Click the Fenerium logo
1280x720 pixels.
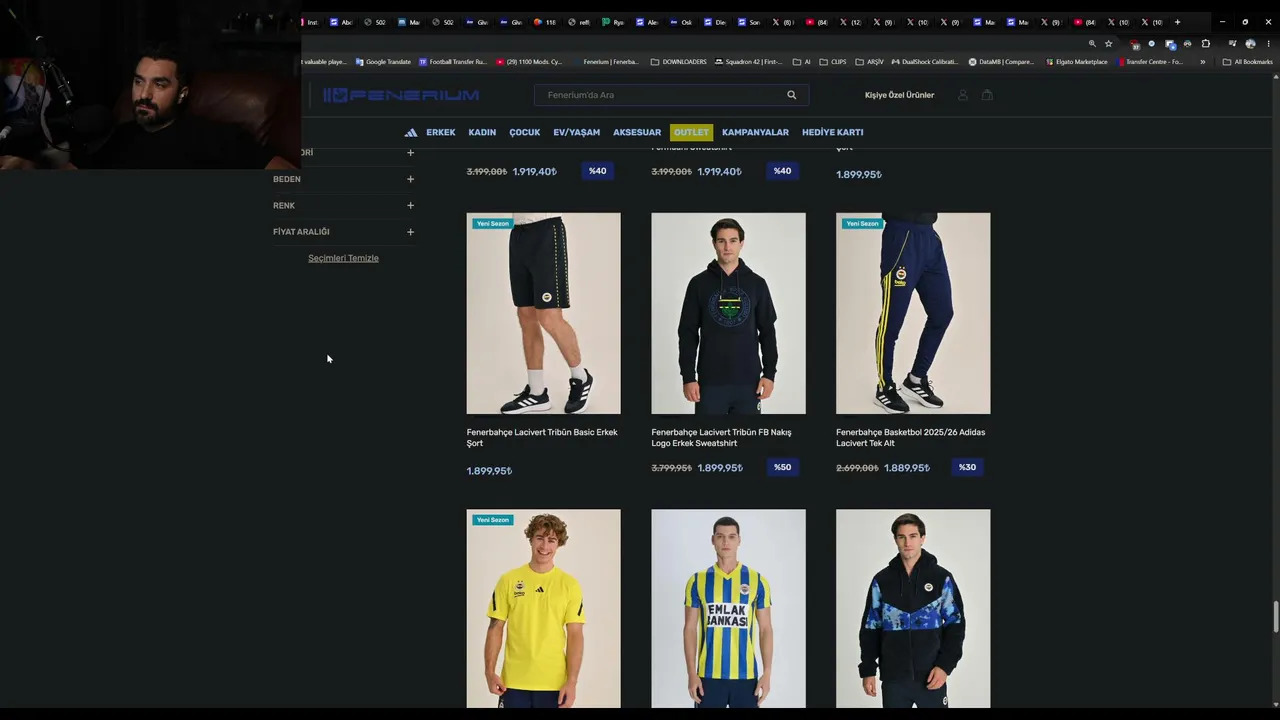[400, 95]
